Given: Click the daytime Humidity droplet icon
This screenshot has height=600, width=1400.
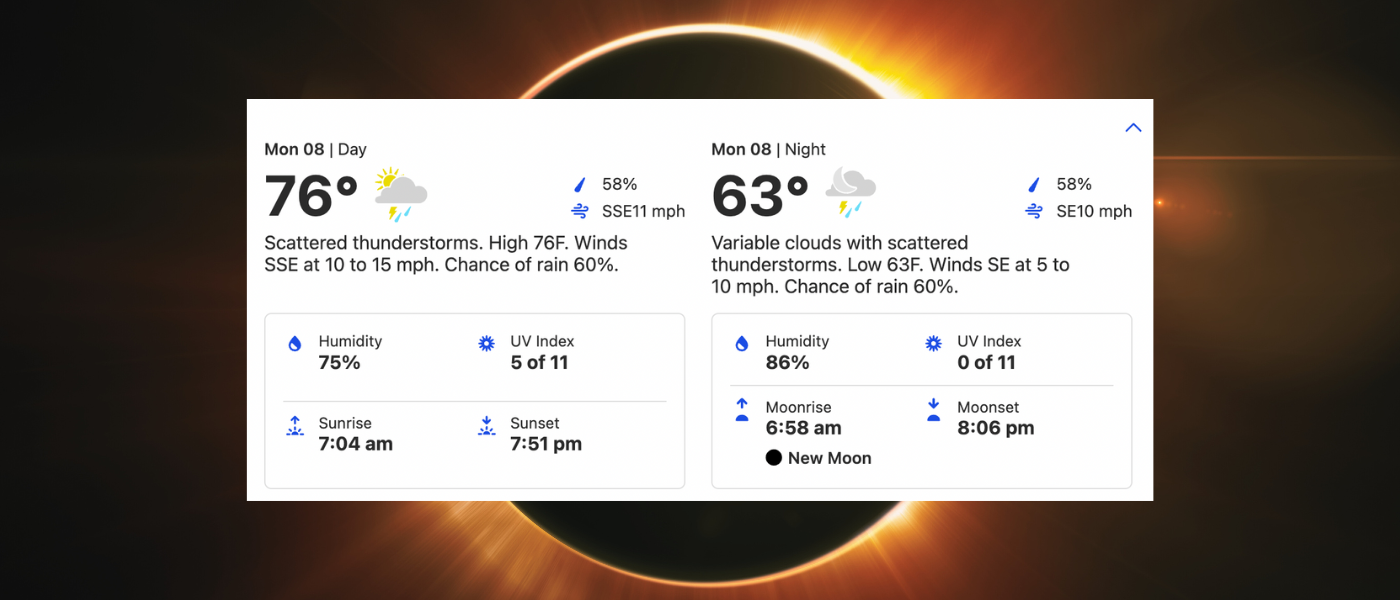Looking at the screenshot, I should pyautogui.click(x=295, y=343).
